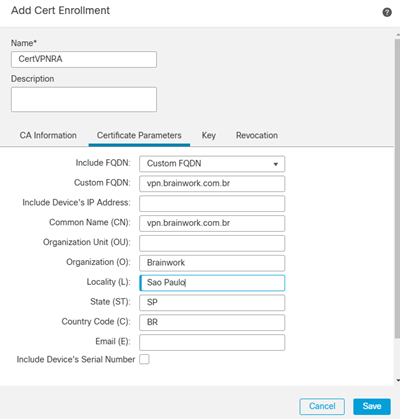Click the Custom FQDN input field
This screenshot has height=419, width=400.
point(212,184)
